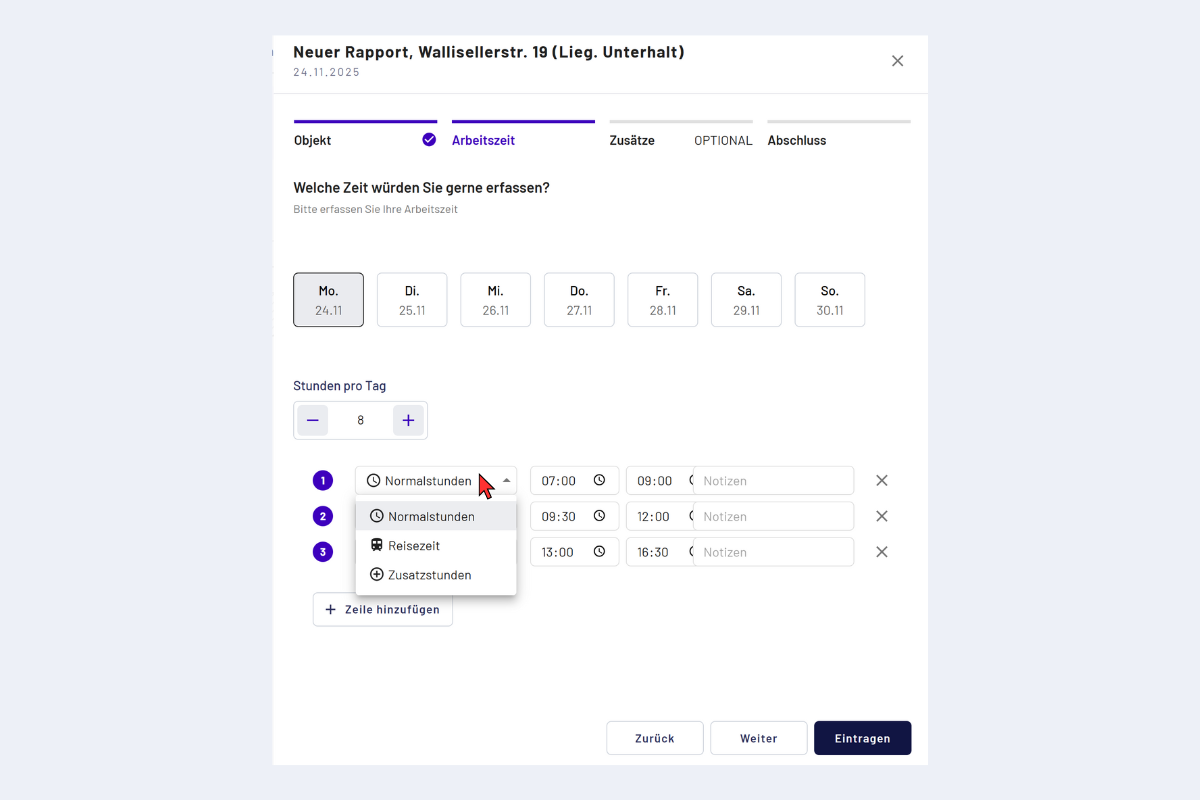The image size is (1200, 800).
Task: Click the Eintragen button
Action: pos(862,738)
